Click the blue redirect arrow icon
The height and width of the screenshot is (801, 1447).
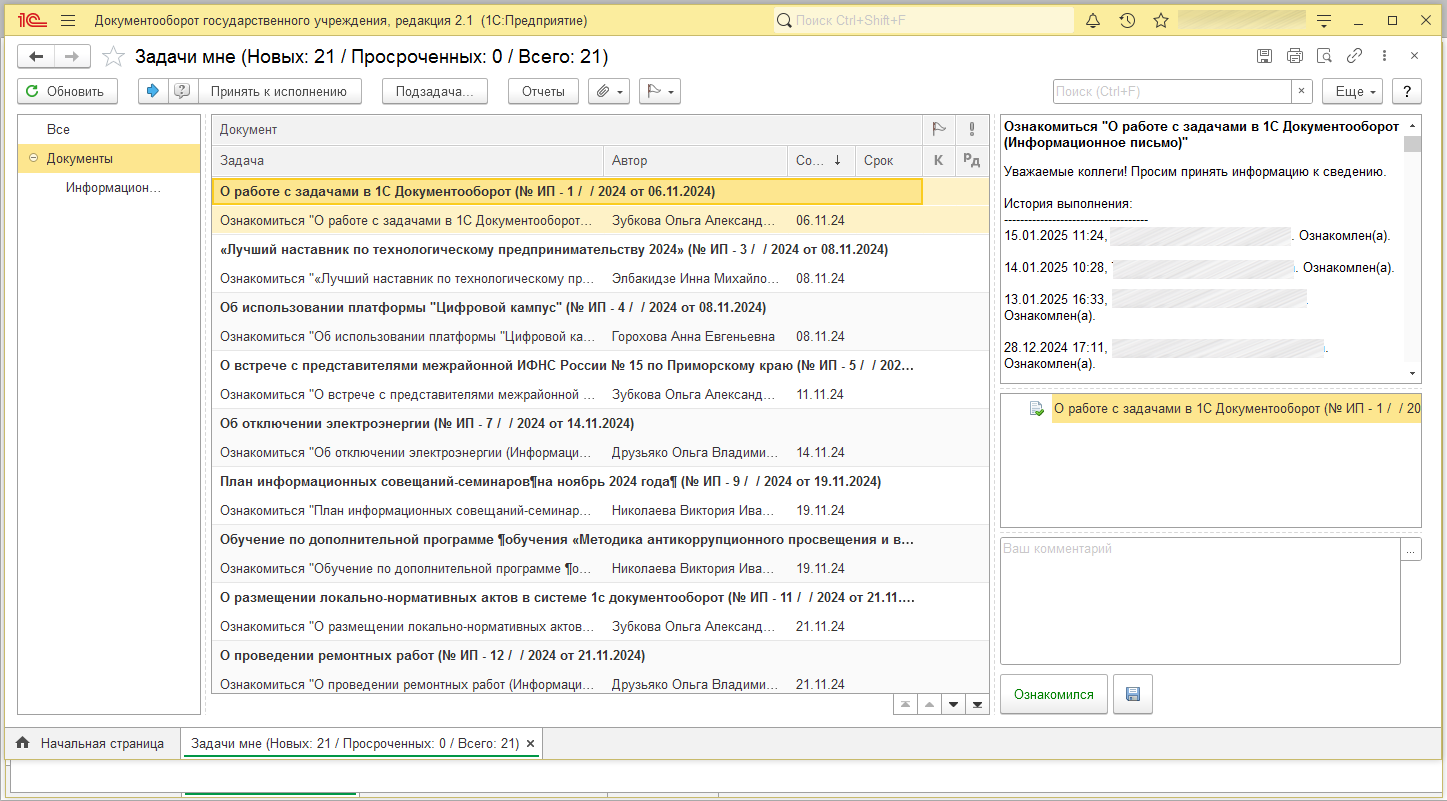(153, 91)
